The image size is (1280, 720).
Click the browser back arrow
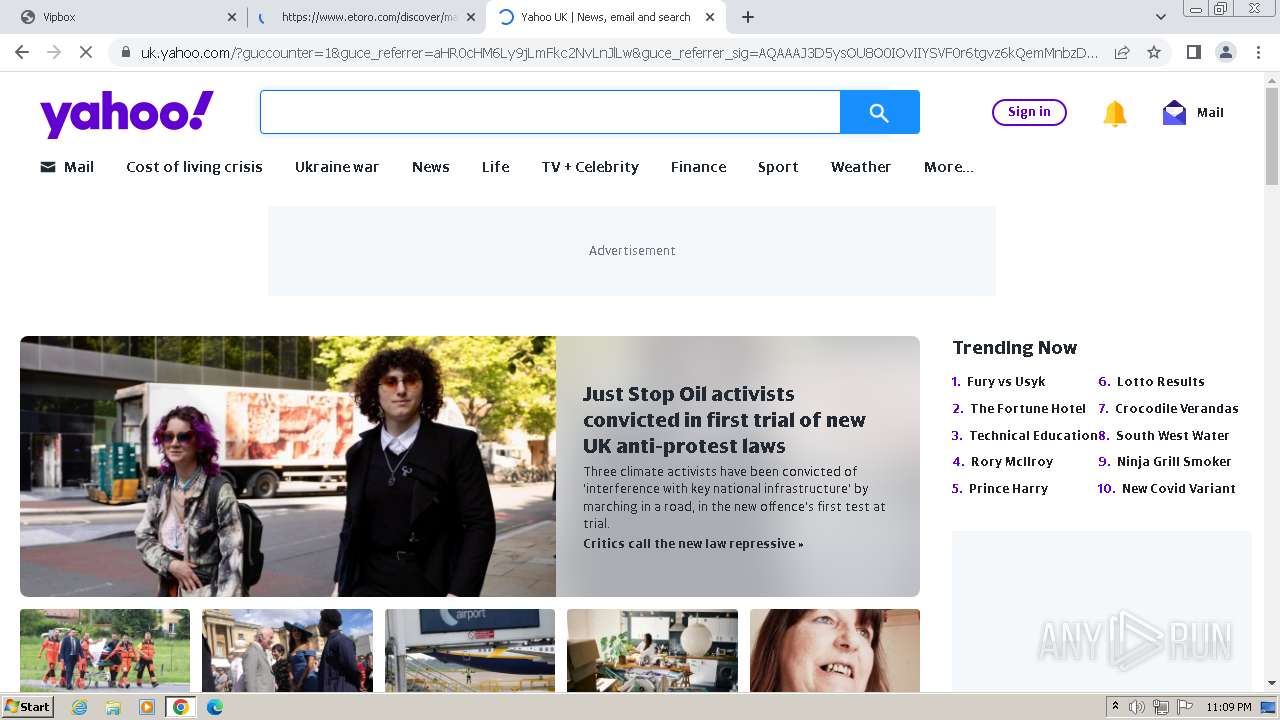click(x=22, y=52)
